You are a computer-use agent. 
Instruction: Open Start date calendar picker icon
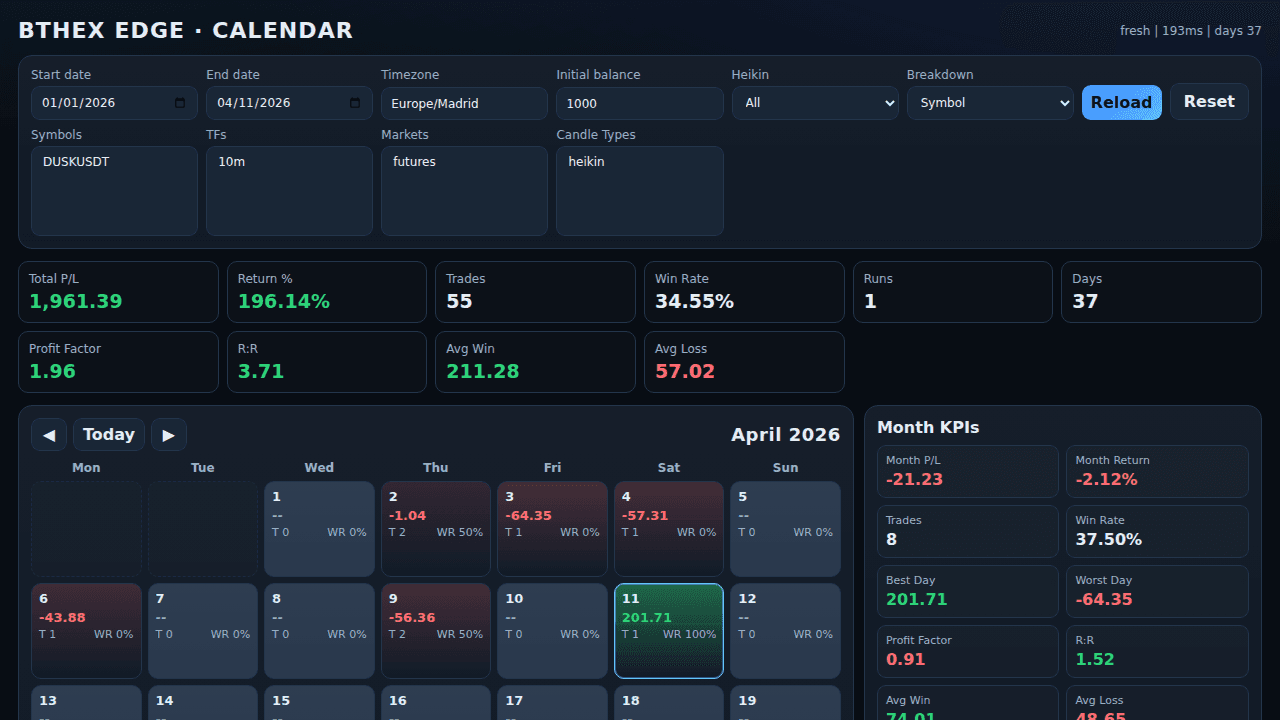tap(180, 103)
